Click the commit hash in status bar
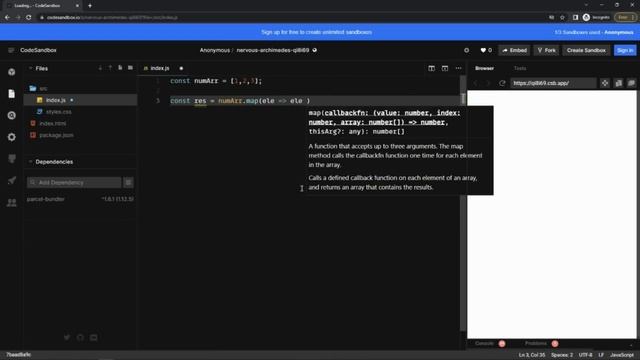 coord(18,355)
